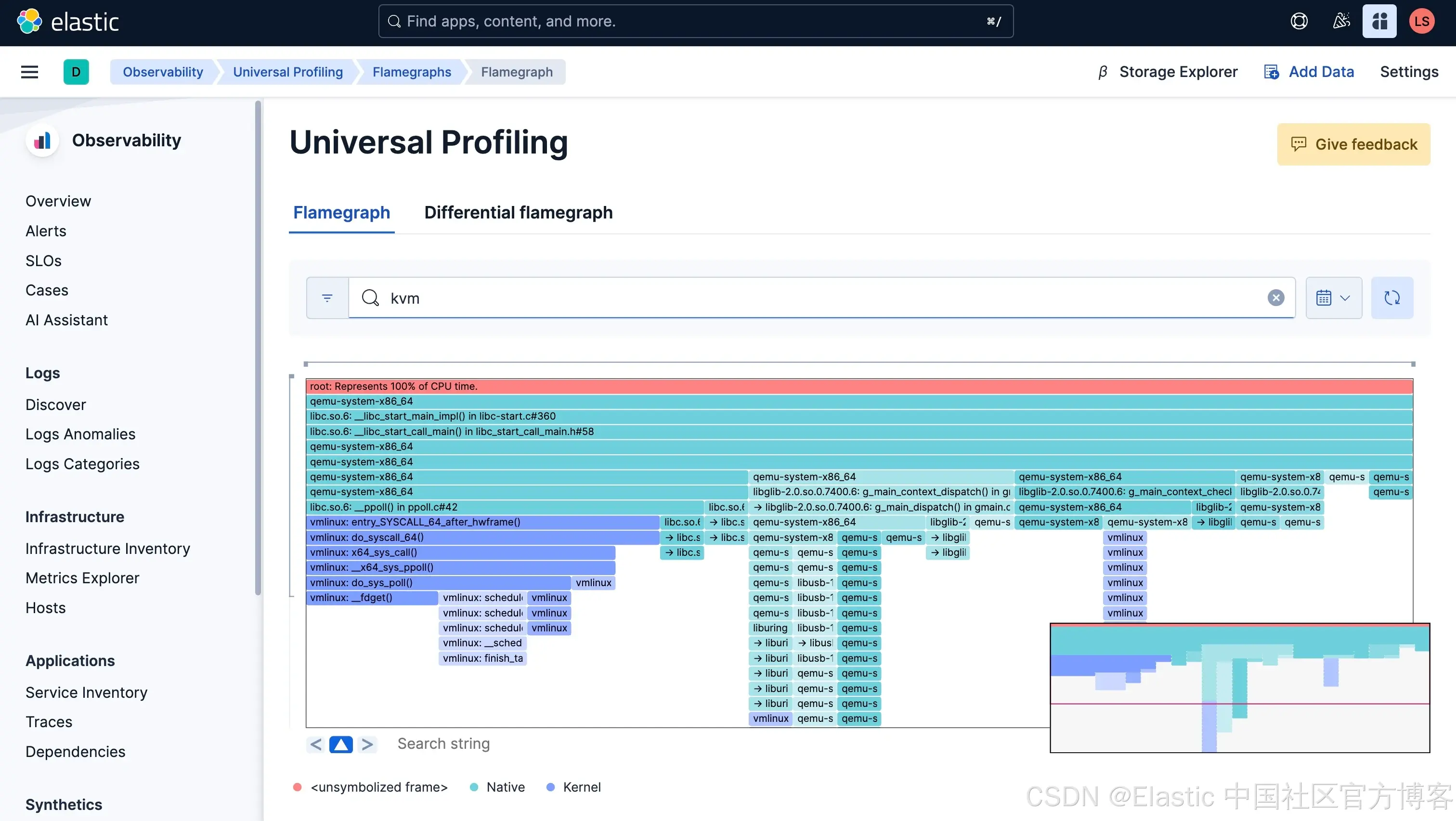Open Logs Anomalies

80,434
